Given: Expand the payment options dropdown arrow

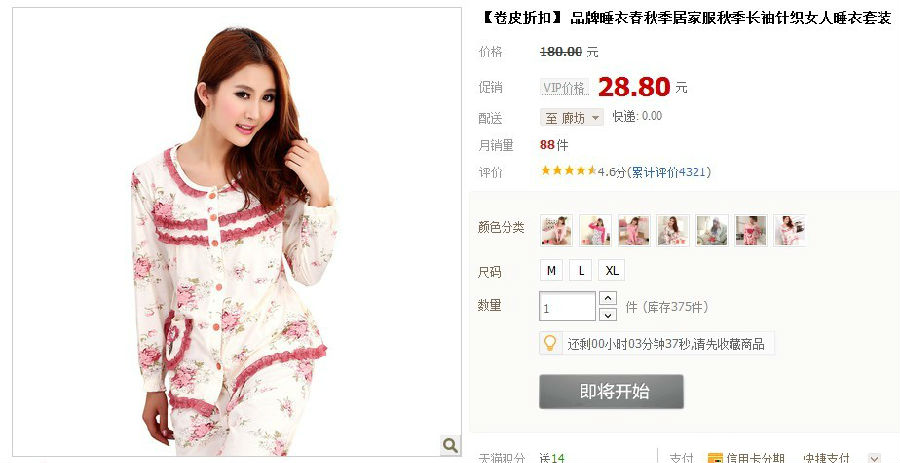Looking at the screenshot, I should click(874, 458).
